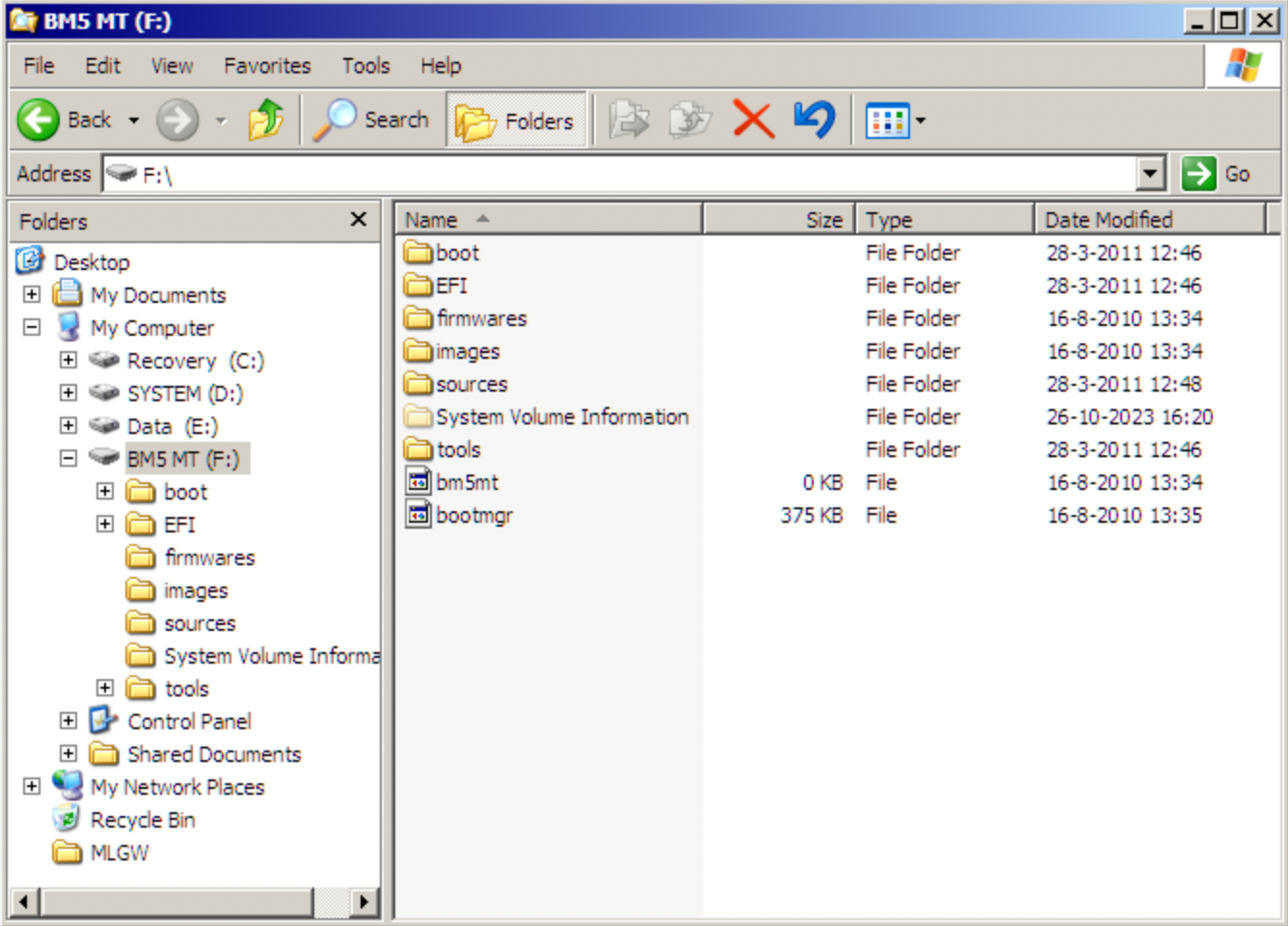Viewport: 1288px width, 926px height.
Task: Open the Tools menu
Action: point(365,66)
